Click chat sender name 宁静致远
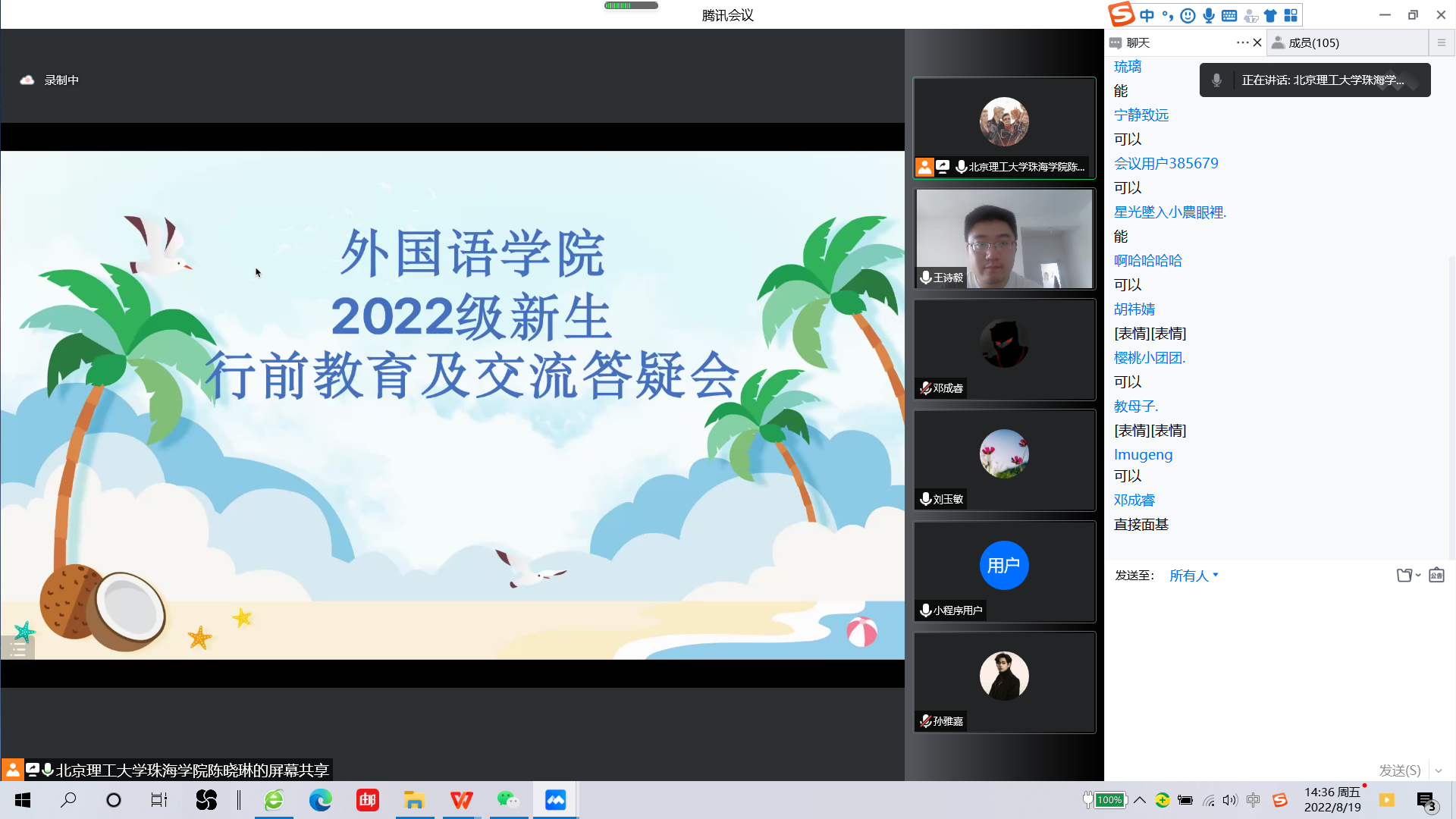Screen dimensions: 1456x819 click(x=1141, y=115)
